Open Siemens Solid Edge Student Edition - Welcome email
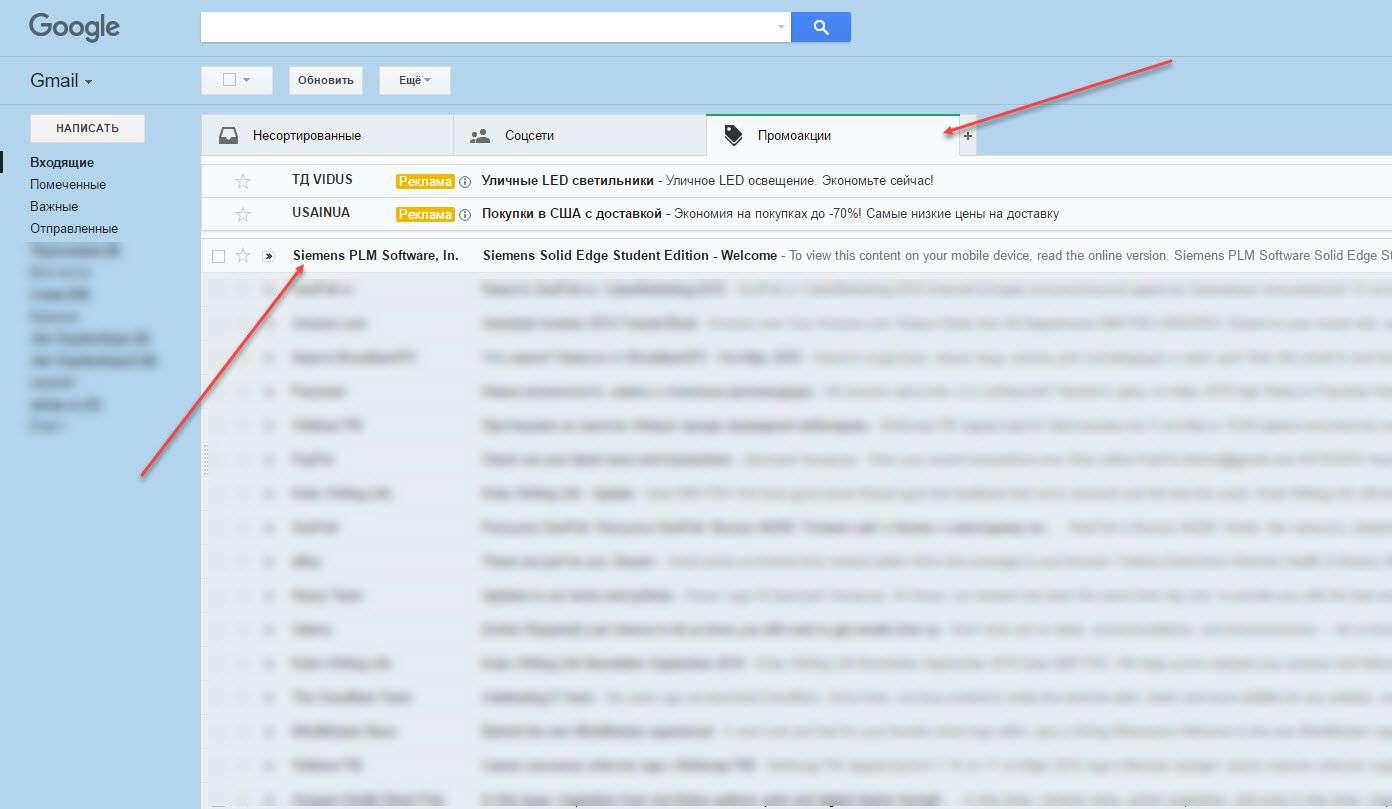This screenshot has height=809, width=1392. point(630,256)
